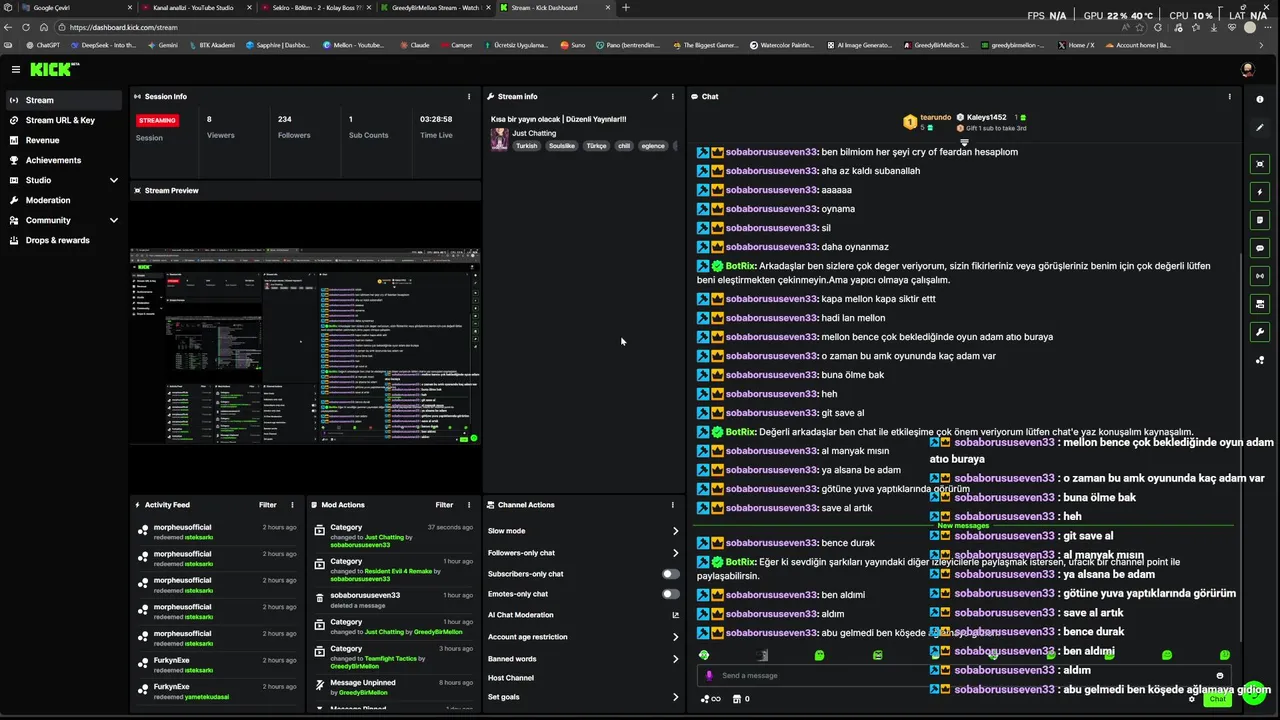Open the Mod Actions Filter

coord(444,505)
